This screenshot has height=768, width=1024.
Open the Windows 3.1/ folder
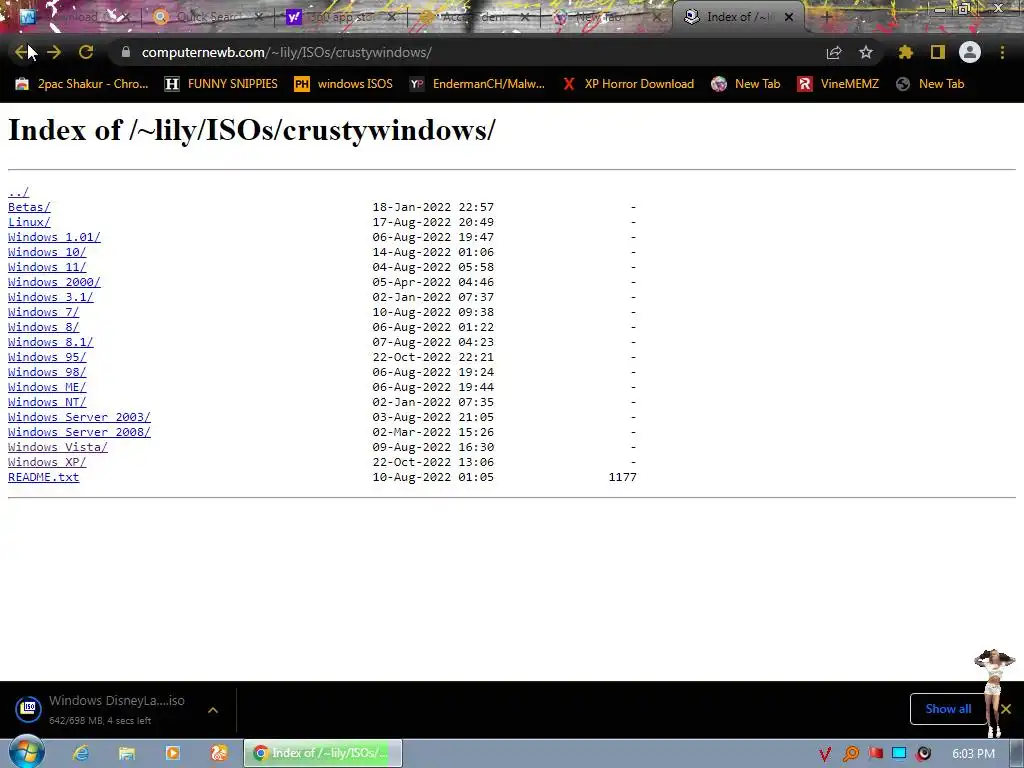click(50, 297)
